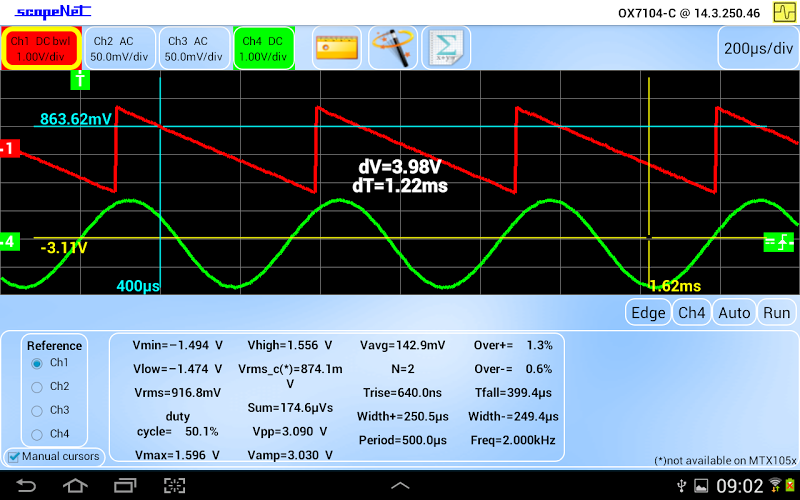Click the Vmax=1.596 V measurement
The image size is (800, 500).
[x=178, y=455]
